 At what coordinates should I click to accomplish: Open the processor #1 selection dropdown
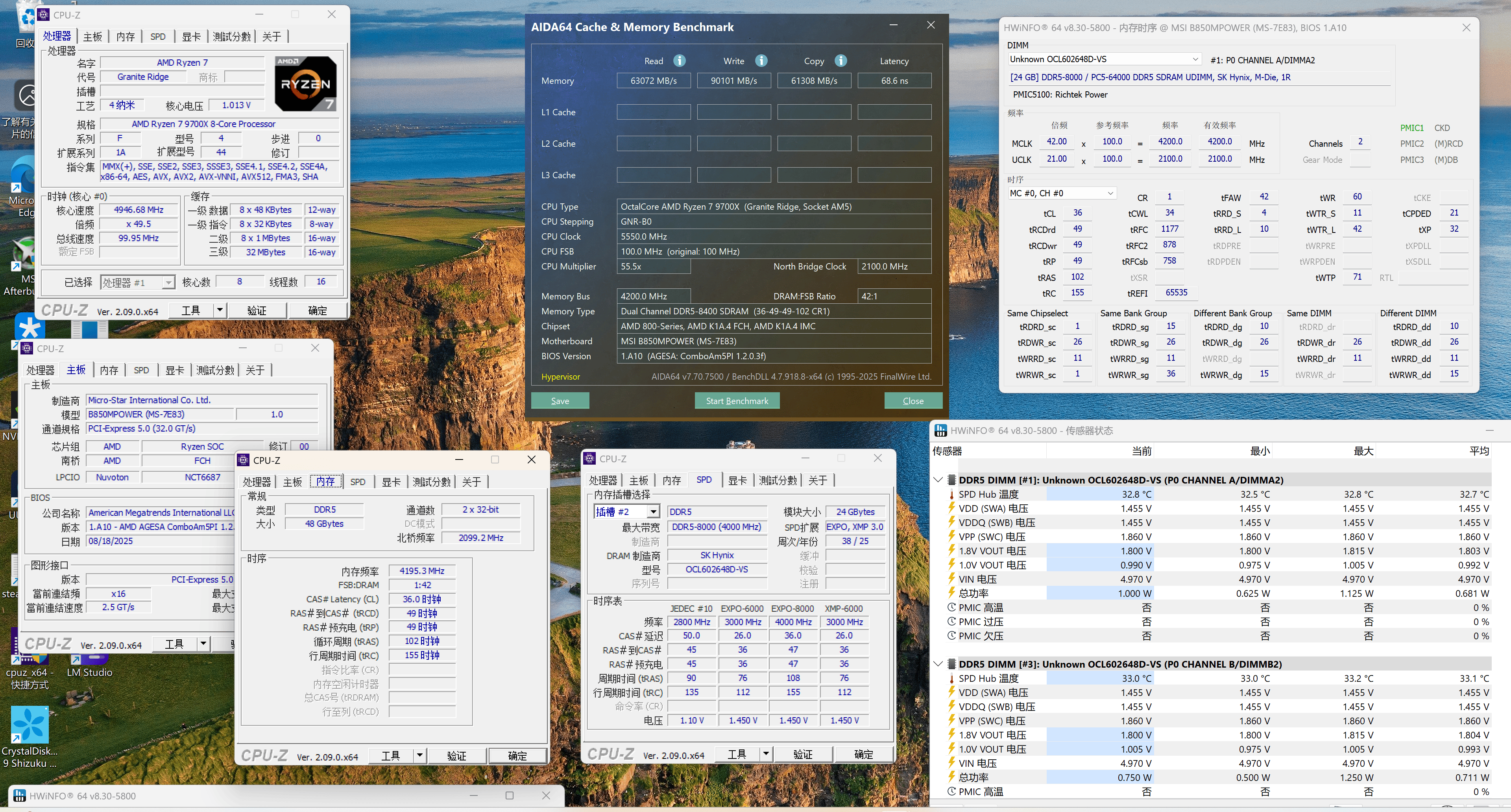168,282
